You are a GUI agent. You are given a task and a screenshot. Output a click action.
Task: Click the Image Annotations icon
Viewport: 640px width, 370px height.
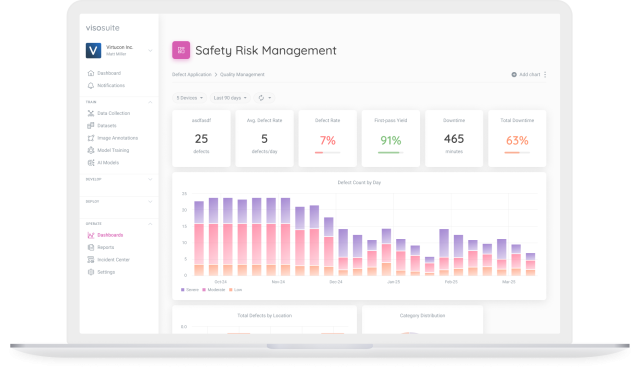tap(91, 138)
